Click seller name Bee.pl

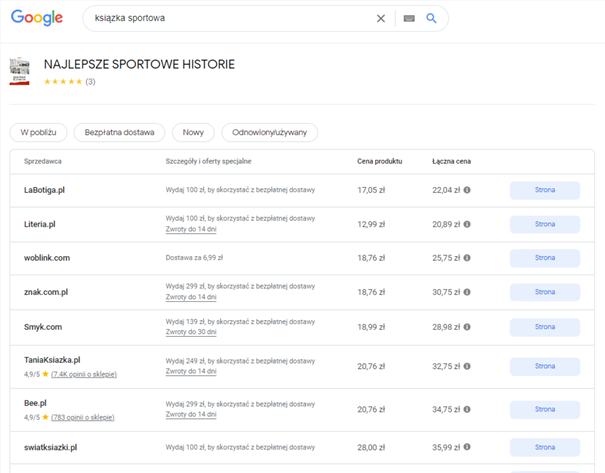click(35, 403)
